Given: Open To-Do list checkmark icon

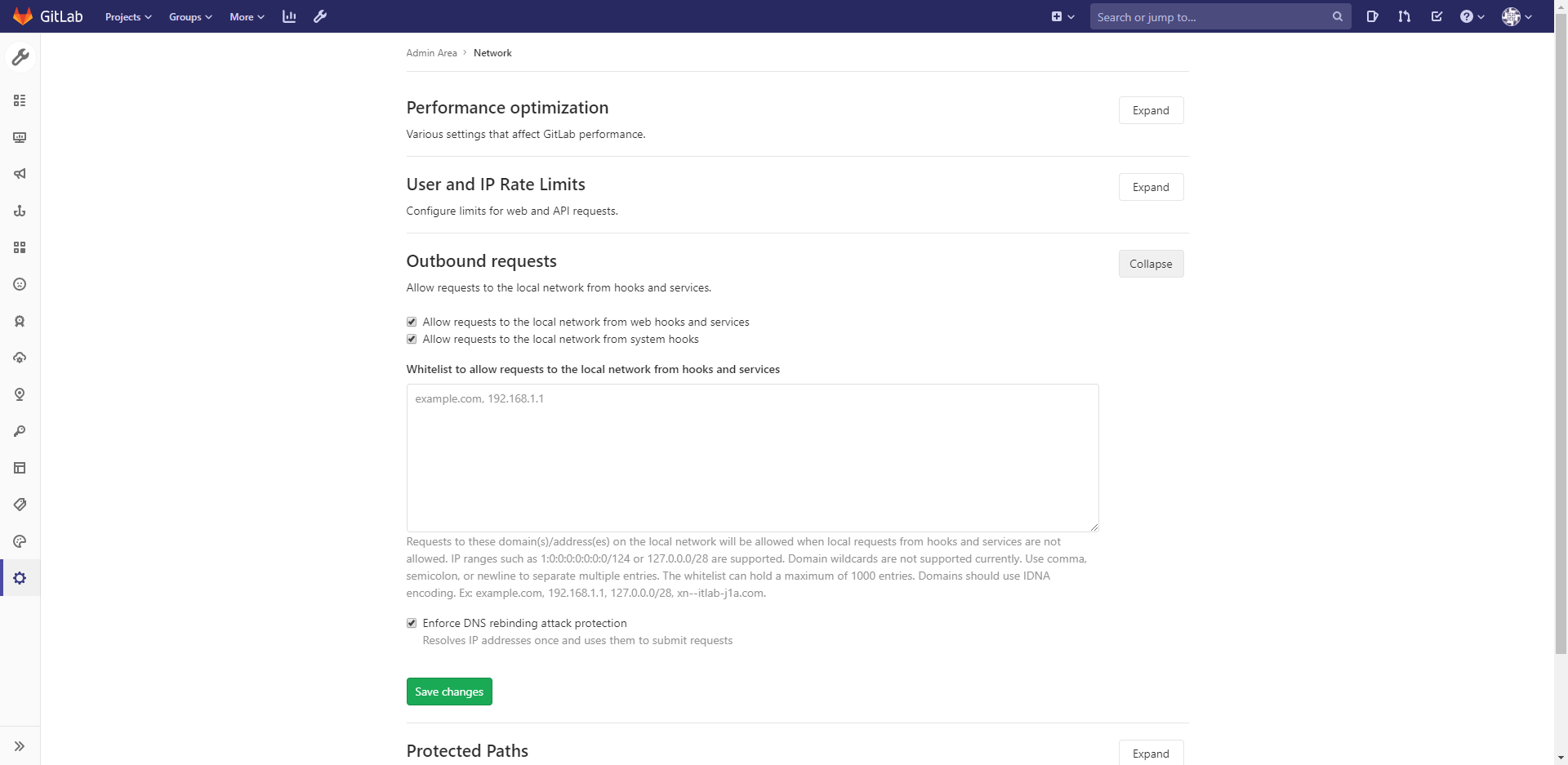Looking at the screenshot, I should tap(1437, 16).
